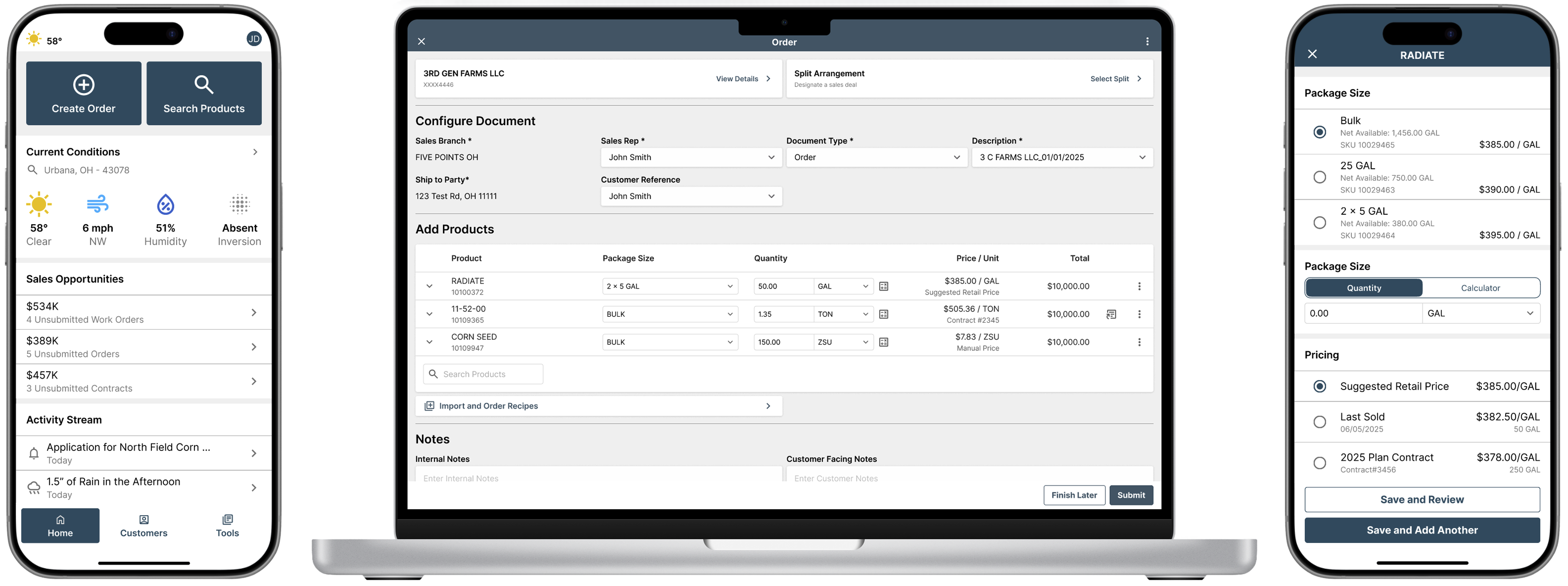
Task: Select the 25 GAL package size radio
Action: pos(1320,177)
